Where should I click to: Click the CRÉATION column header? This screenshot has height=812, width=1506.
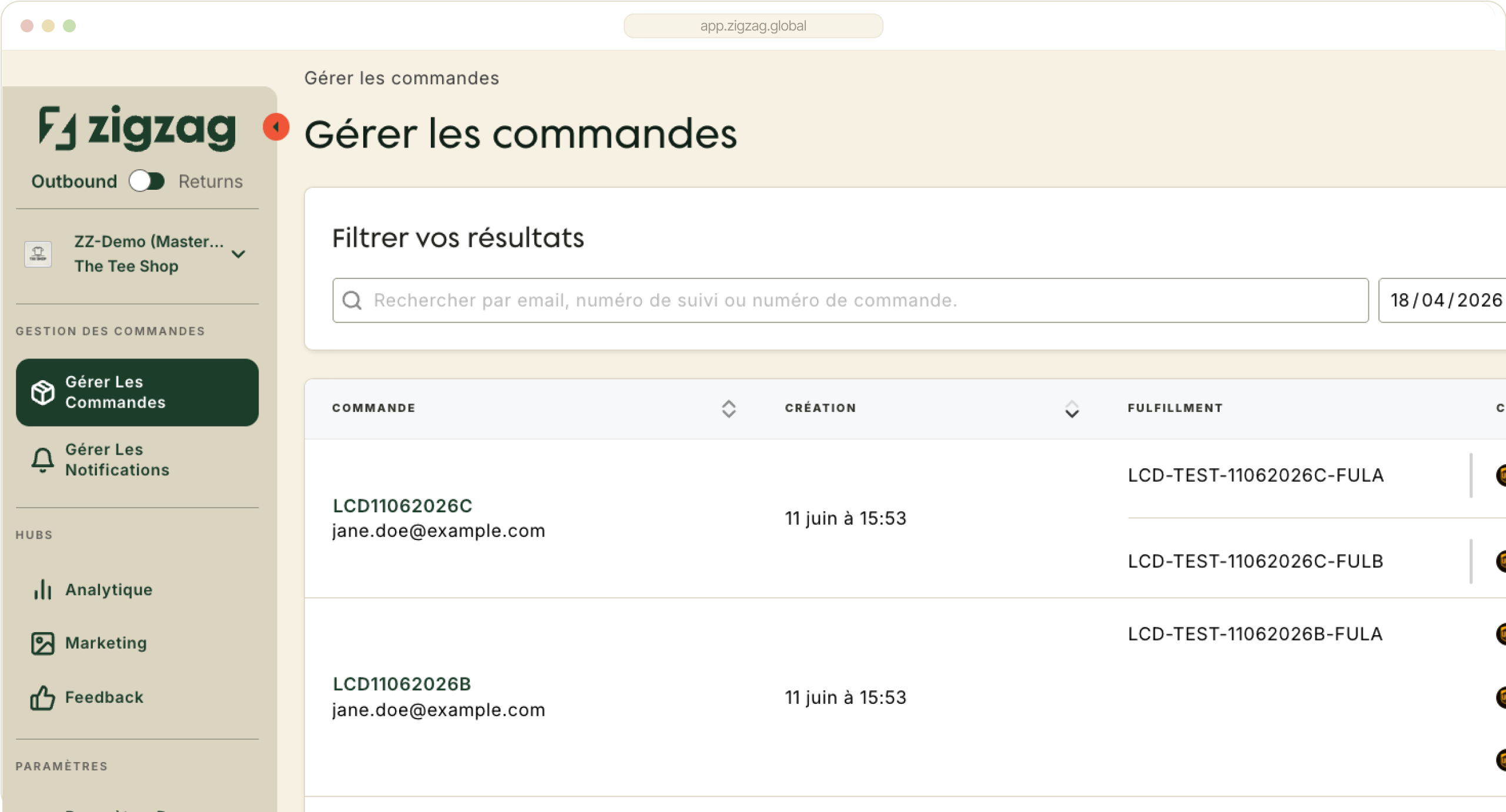pyautogui.click(x=821, y=408)
